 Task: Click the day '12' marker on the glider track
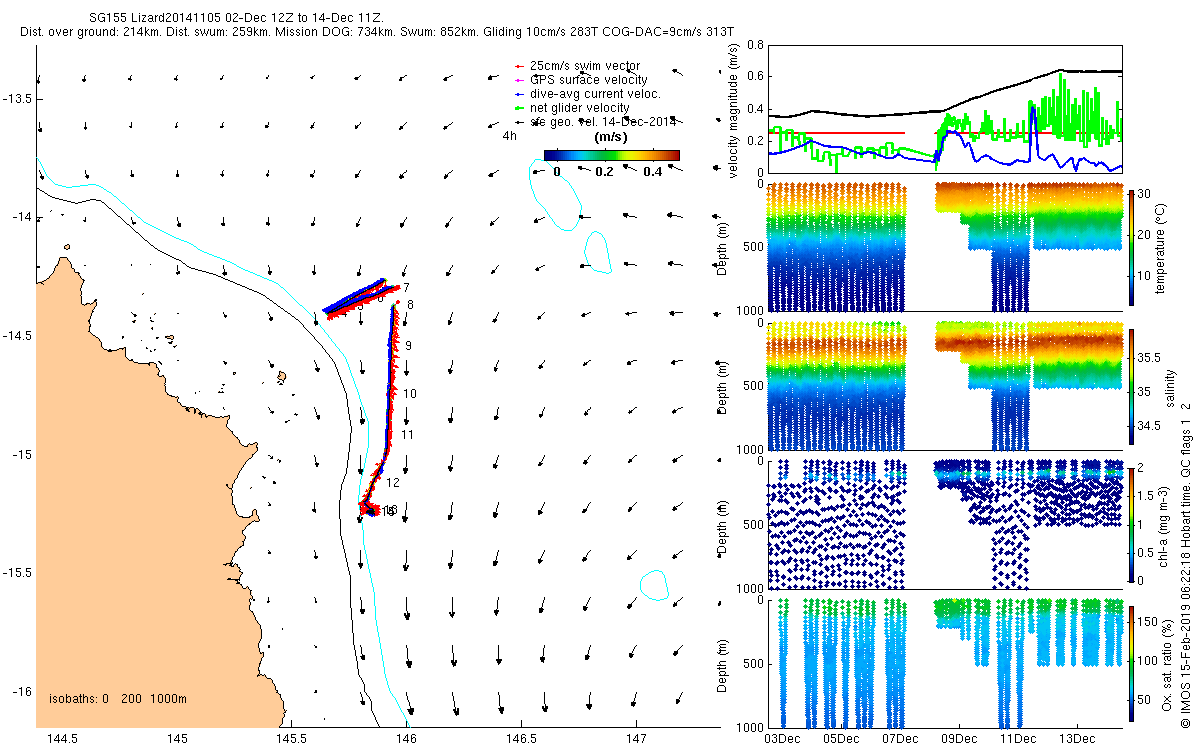(x=393, y=482)
